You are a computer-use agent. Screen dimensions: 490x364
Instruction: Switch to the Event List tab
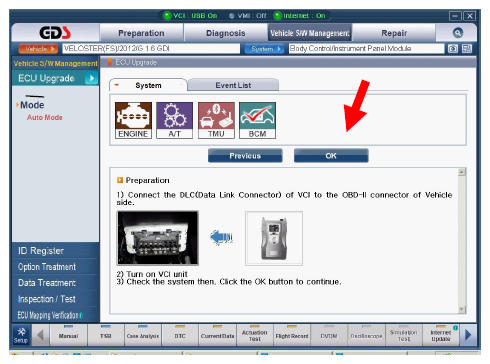coord(233,85)
